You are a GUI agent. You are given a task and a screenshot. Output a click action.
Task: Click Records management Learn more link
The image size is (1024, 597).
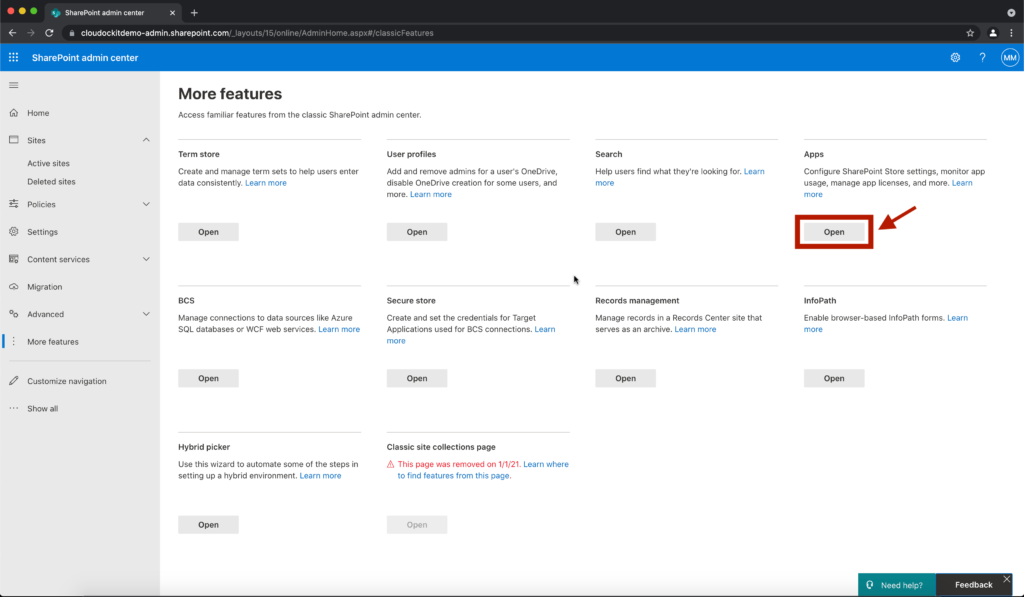point(695,329)
